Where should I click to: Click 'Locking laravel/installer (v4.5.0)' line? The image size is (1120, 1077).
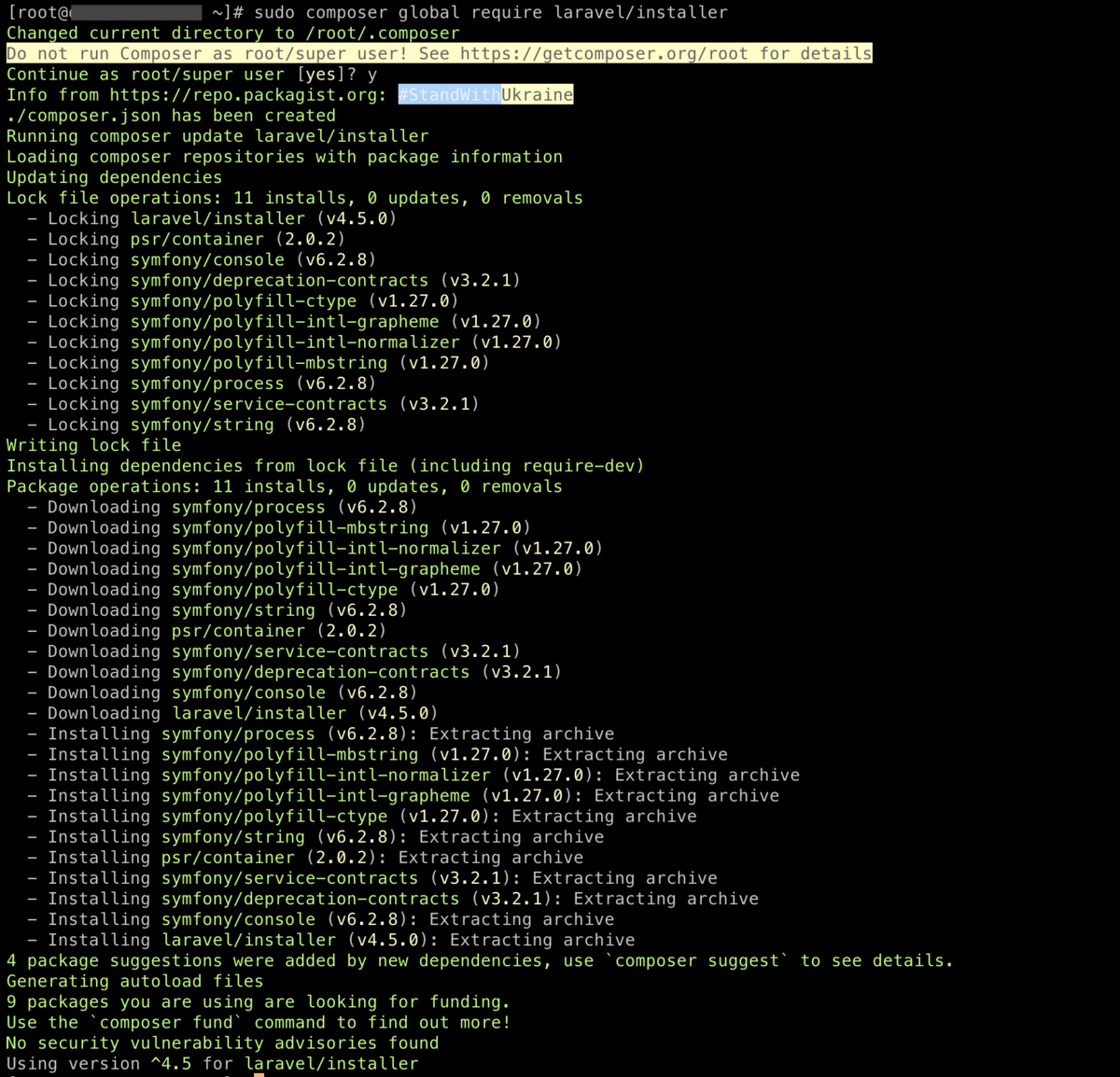[212, 217]
